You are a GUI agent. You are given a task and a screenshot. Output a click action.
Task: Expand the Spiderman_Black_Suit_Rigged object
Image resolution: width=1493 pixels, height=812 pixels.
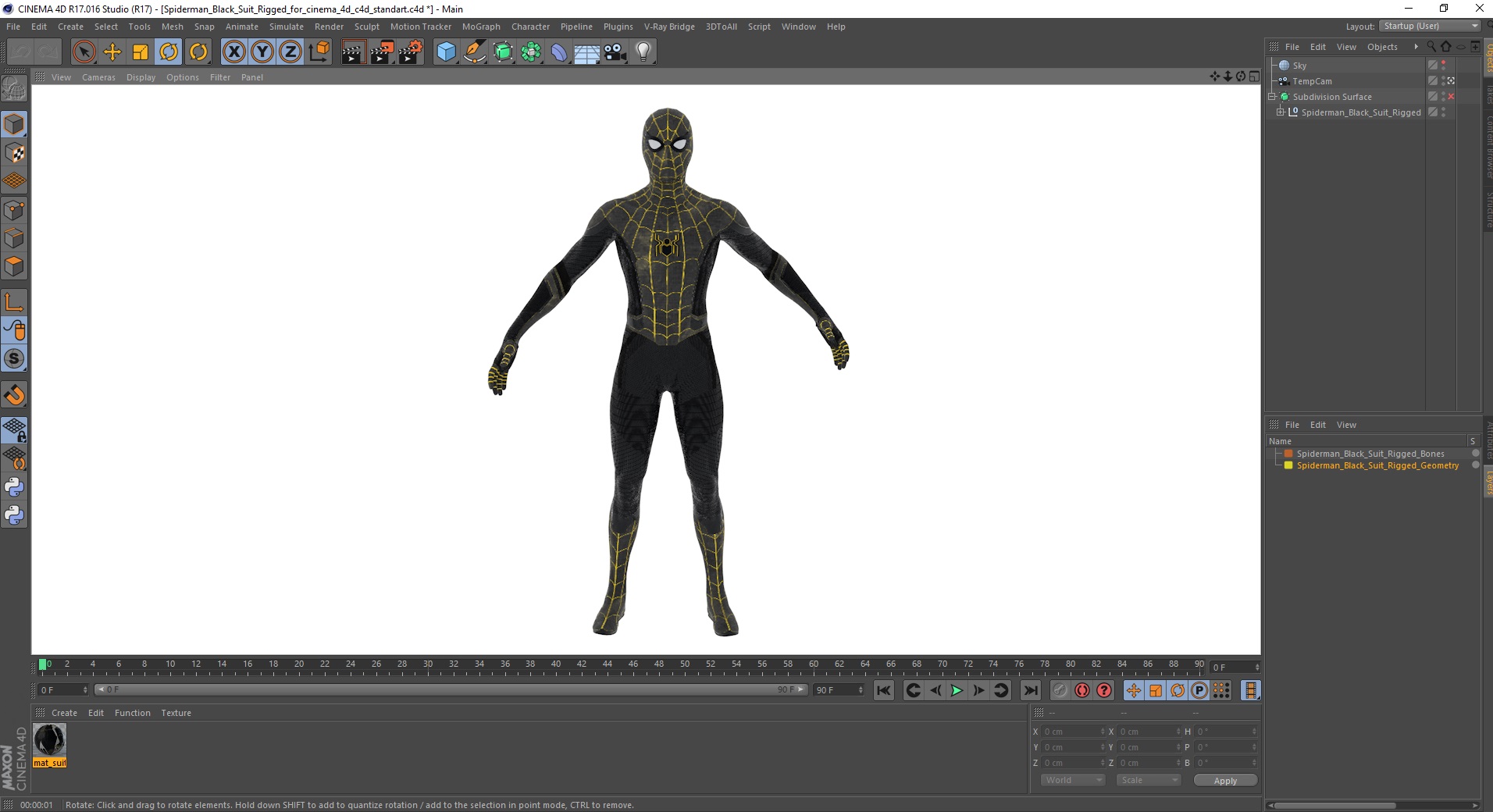click(1281, 112)
